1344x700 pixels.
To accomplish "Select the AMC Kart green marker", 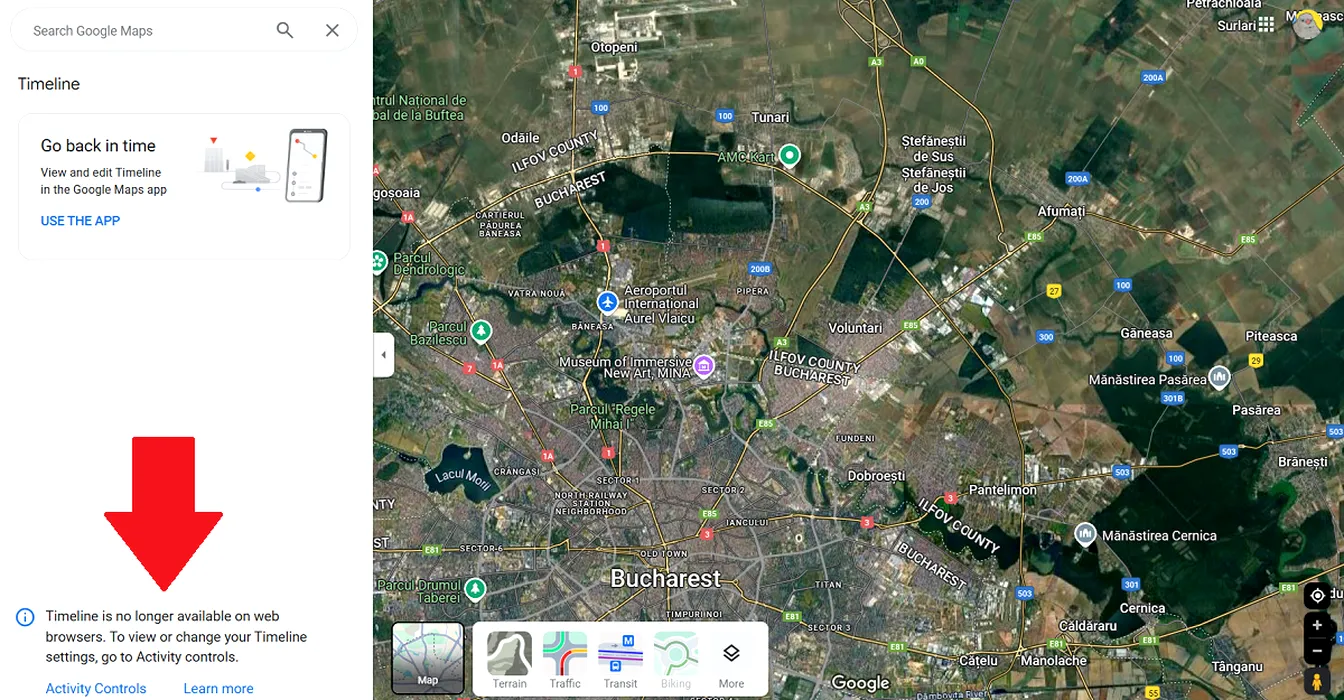I will [x=790, y=155].
